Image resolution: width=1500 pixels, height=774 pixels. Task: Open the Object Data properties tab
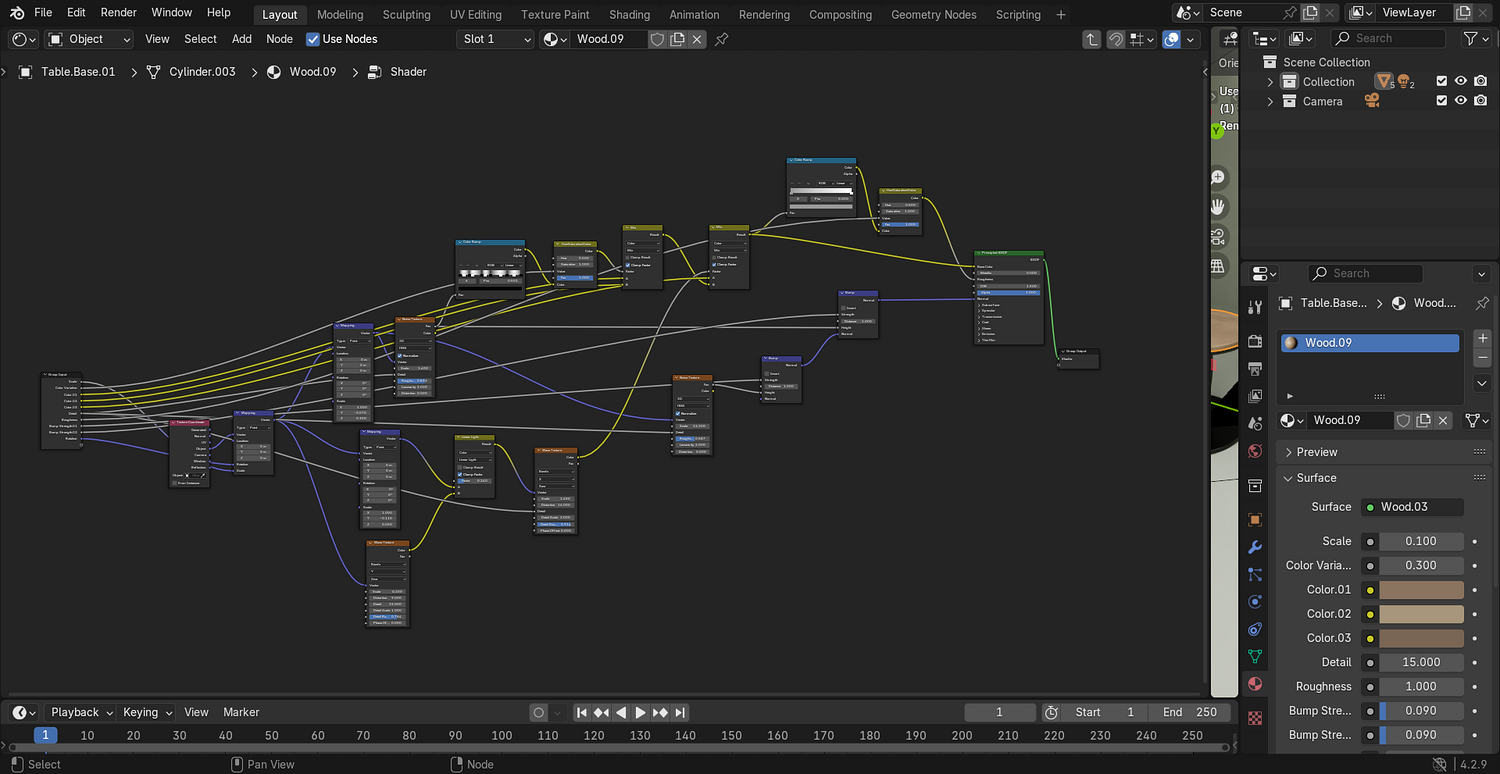1255,657
